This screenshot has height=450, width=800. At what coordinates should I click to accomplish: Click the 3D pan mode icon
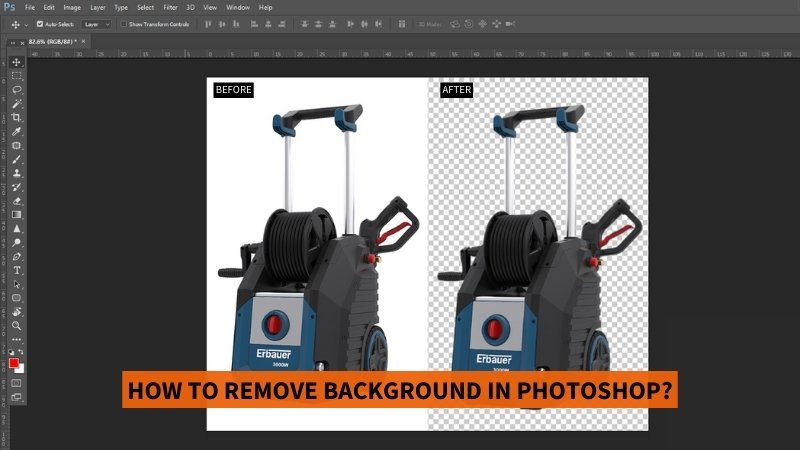click(x=482, y=24)
